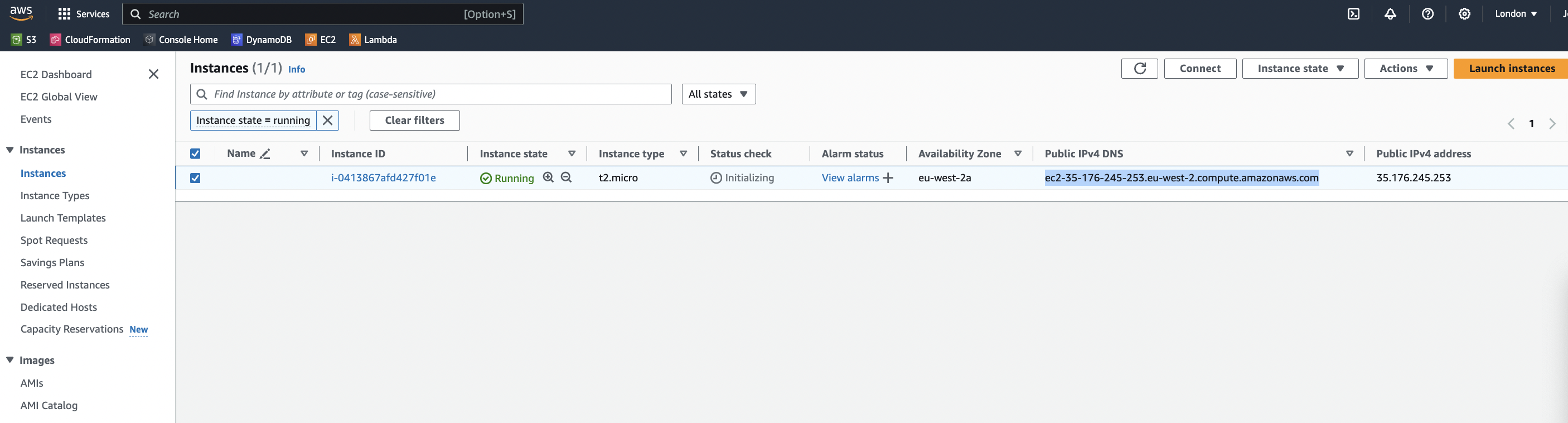Open the Services grid menu
1568x423 pixels.
(x=84, y=14)
